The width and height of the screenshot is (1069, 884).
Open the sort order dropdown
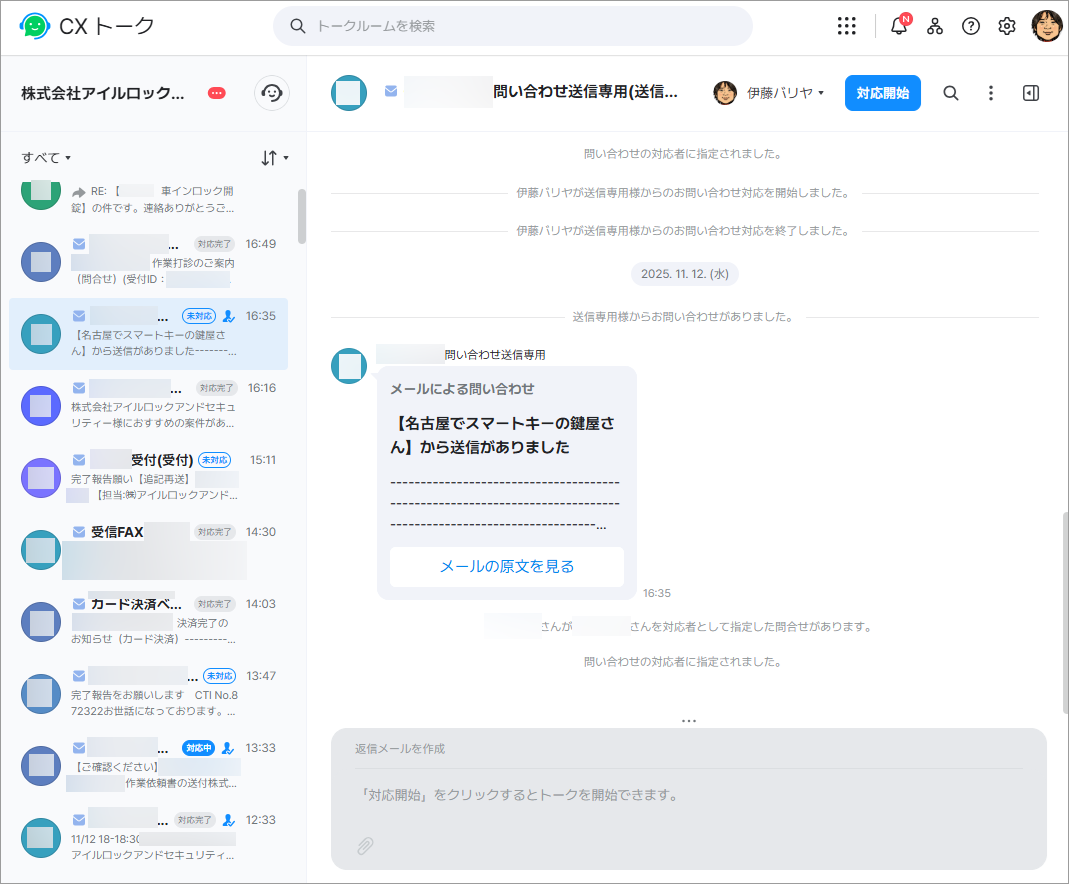coord(274,158)
